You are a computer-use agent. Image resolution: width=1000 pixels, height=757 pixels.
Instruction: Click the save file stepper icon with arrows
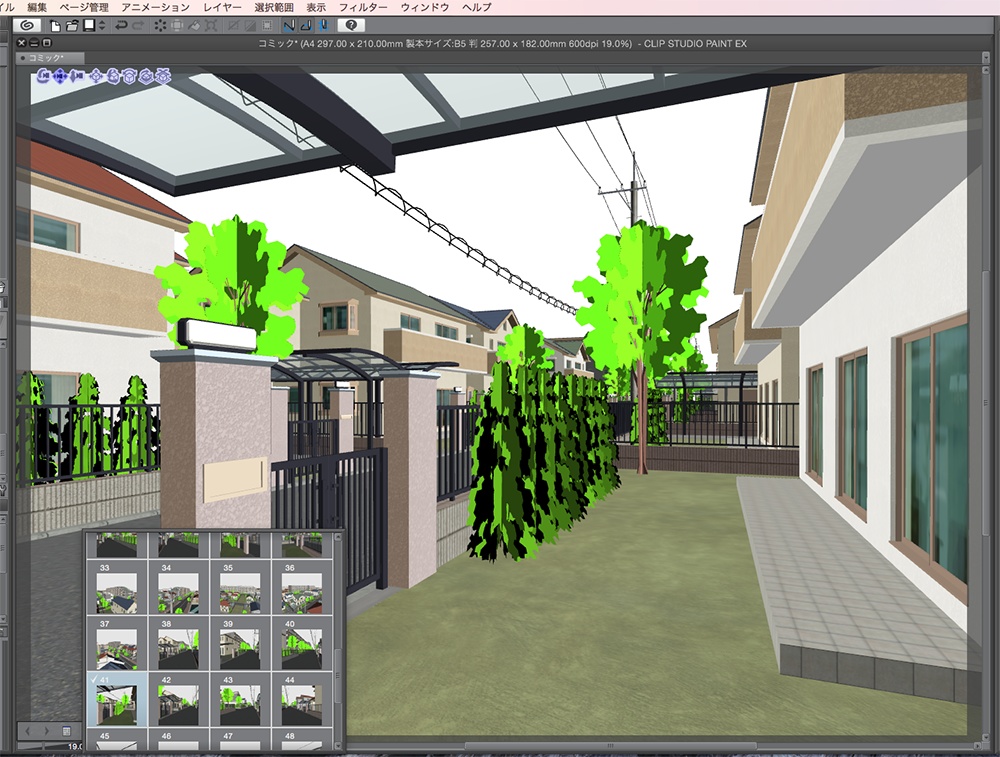pos(94,26)
